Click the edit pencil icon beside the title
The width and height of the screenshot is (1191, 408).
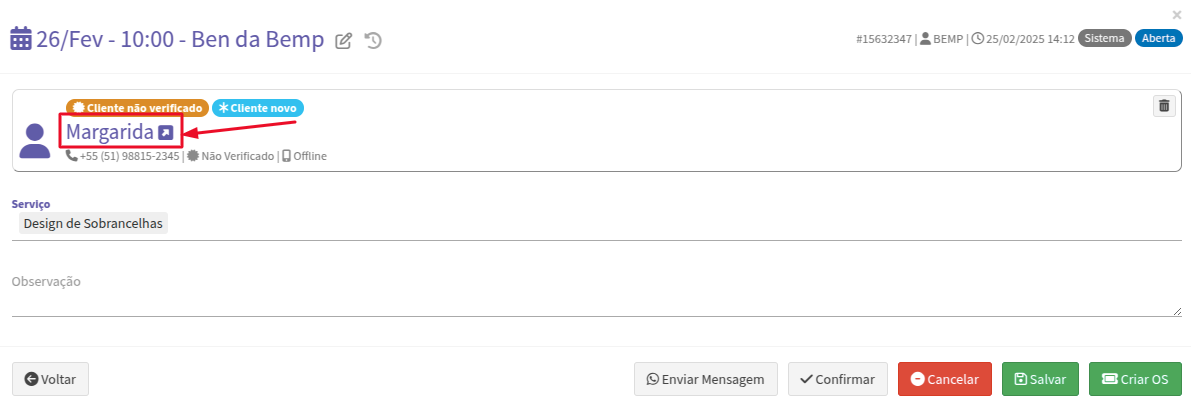tap(343, 41)
